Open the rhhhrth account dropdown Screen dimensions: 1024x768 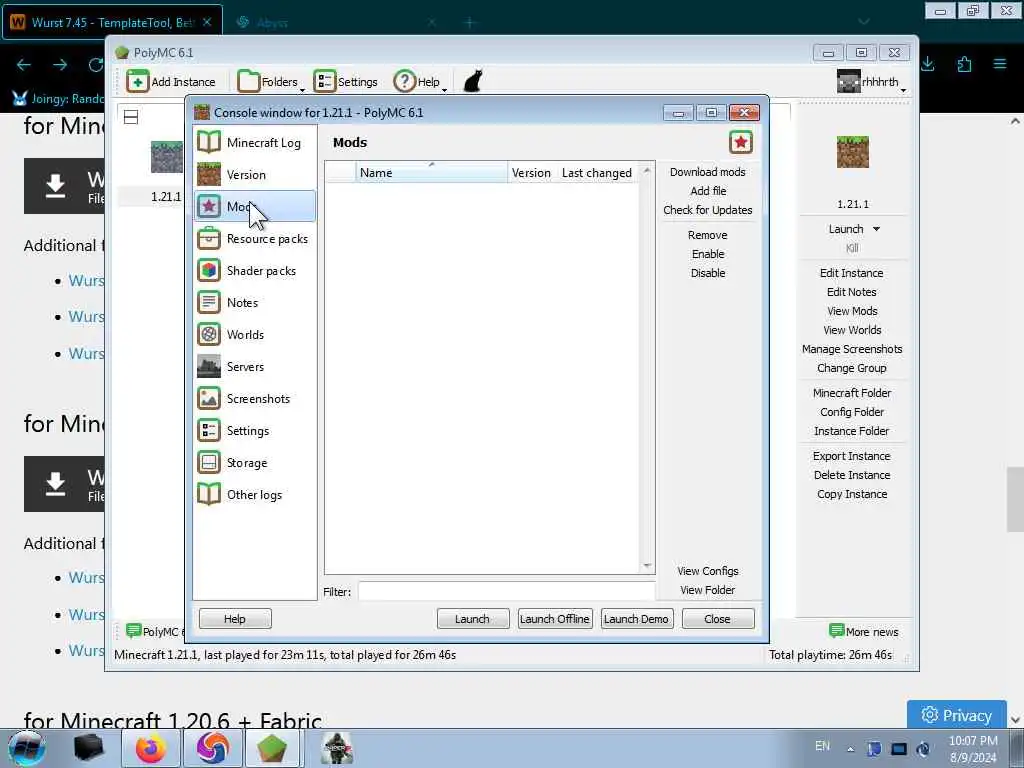872,82
